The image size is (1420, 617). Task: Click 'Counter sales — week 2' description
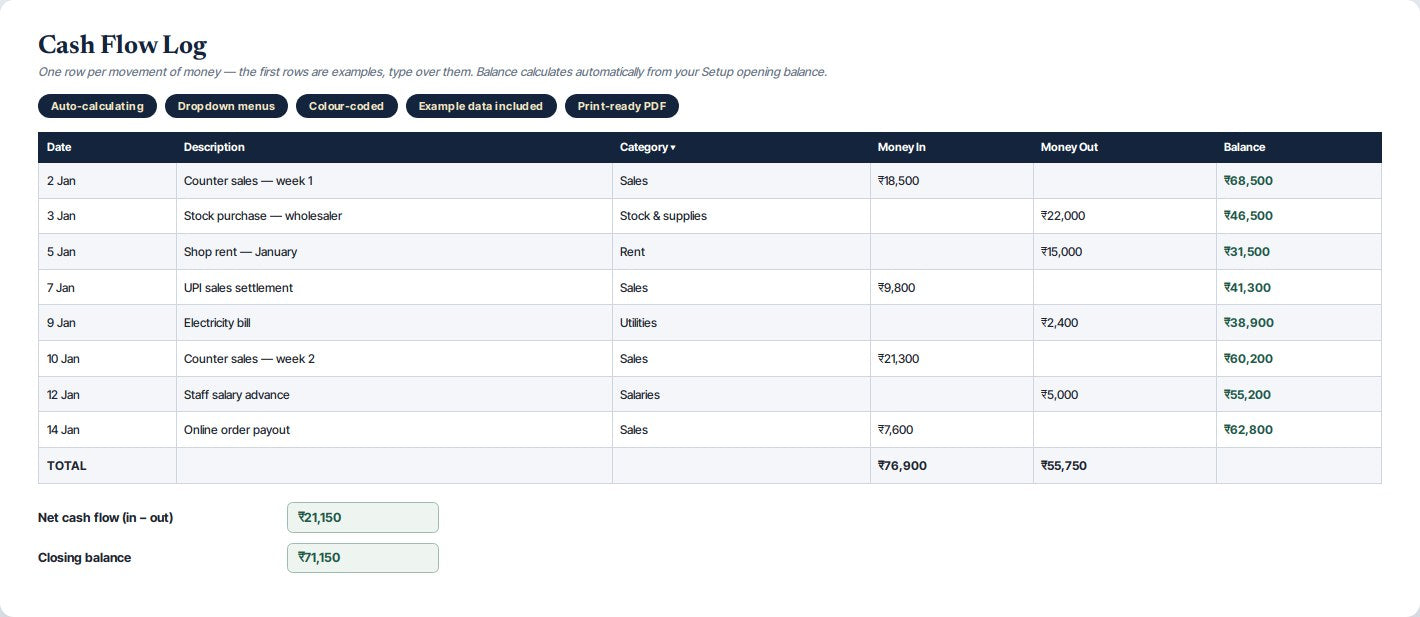[249, 359]
